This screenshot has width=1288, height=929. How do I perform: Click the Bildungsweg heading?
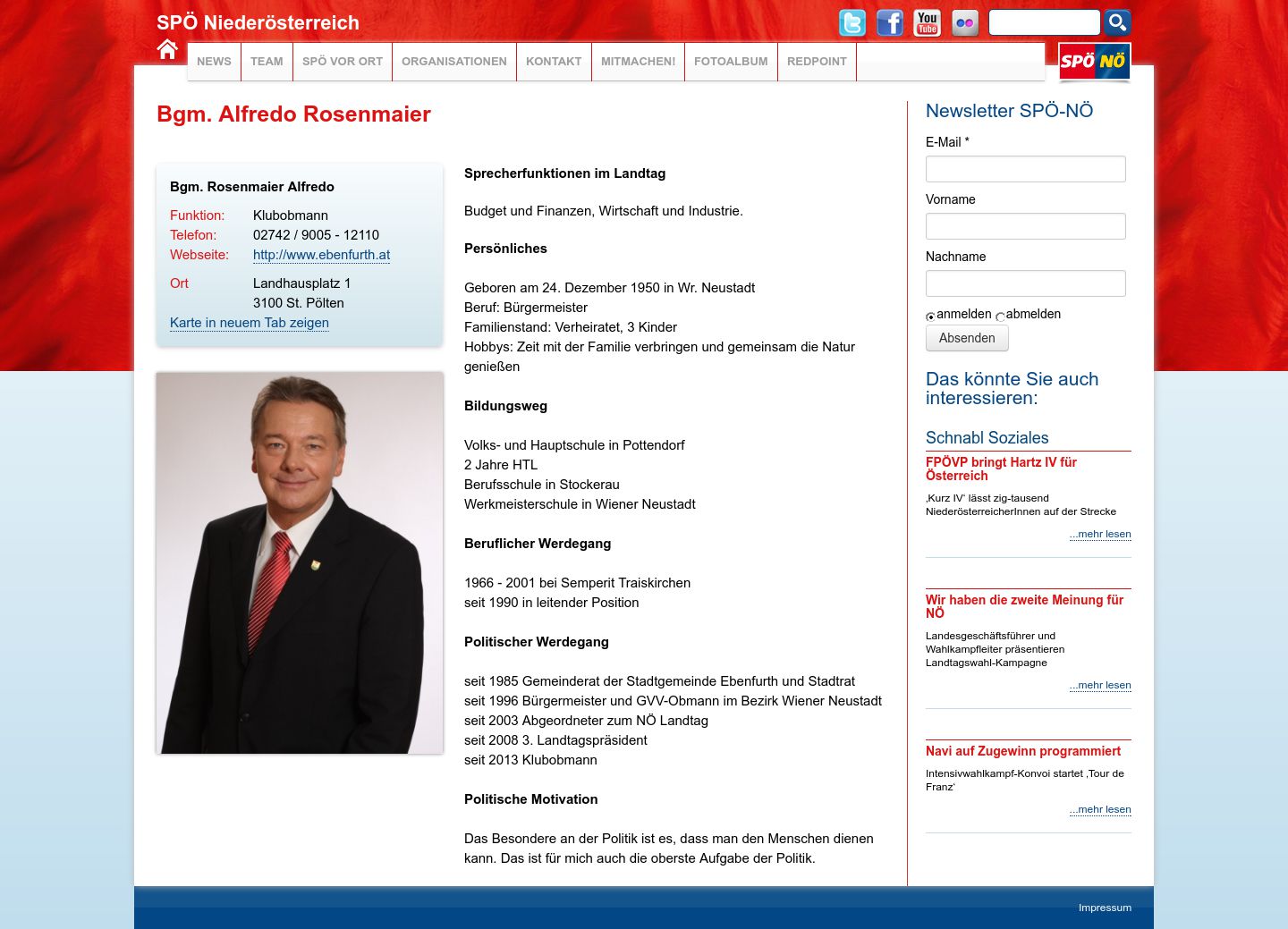(x=505, y=406)
